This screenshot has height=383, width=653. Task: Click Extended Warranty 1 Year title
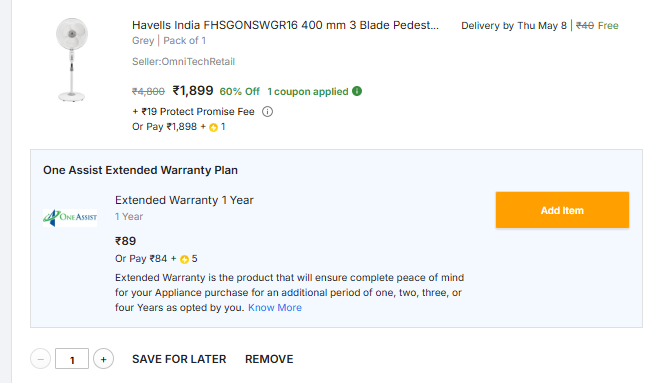tap(184, 200)
